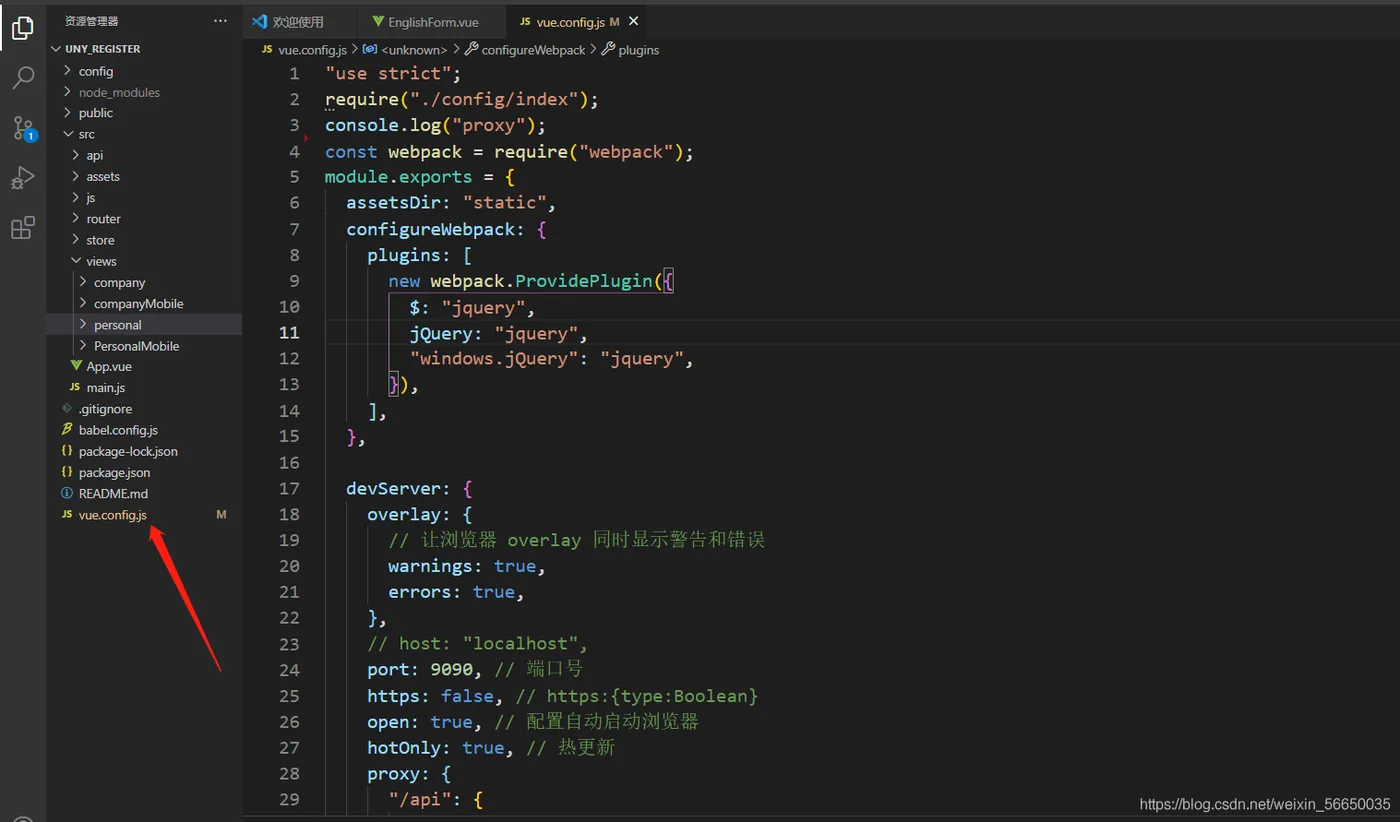This screenshot has height=822, width=1400.
Task: Expand the config folder
Action: point(68,71)
